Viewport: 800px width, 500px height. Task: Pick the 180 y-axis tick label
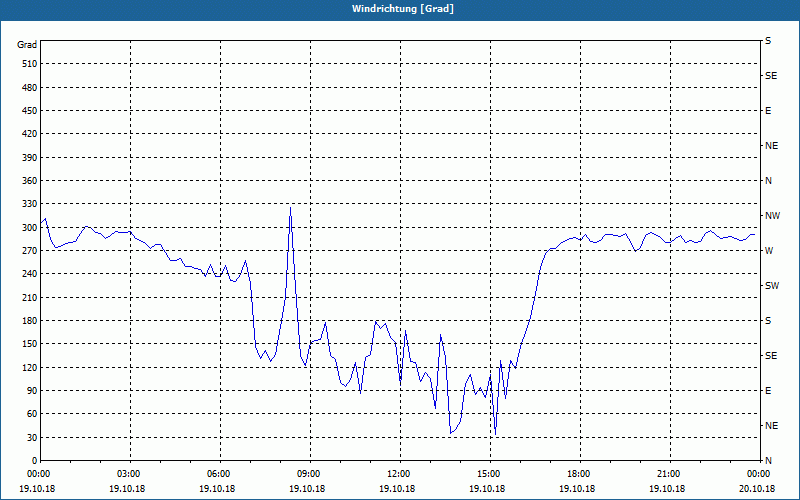[29, 321]
